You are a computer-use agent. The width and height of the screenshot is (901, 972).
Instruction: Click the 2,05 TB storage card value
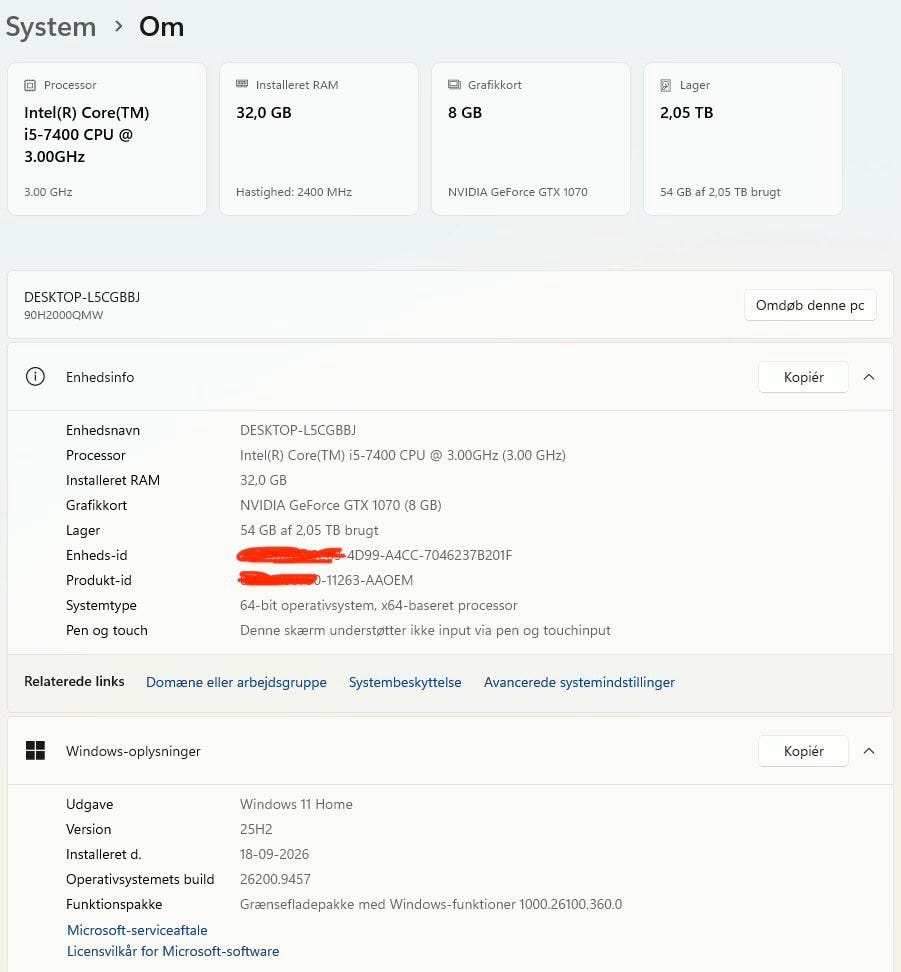686,113
